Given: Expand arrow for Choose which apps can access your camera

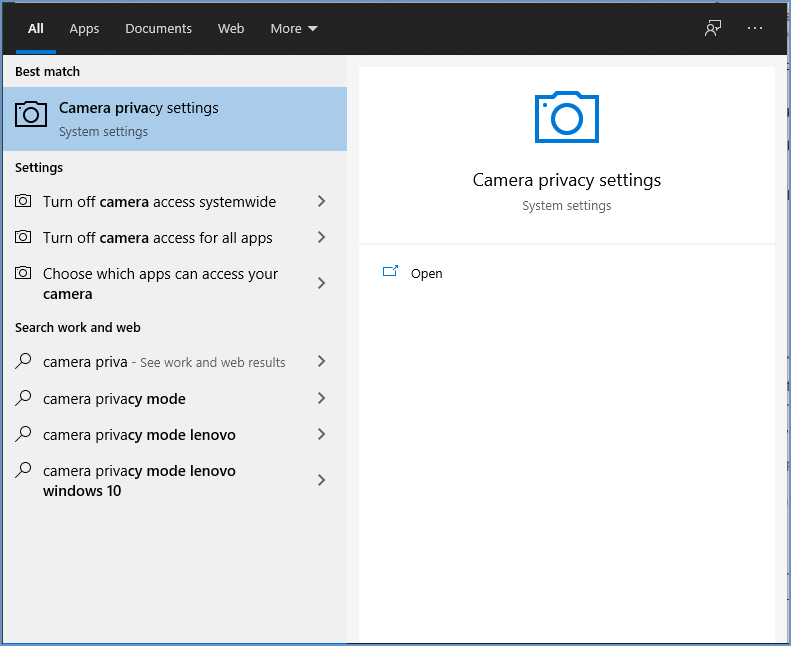Looking at the screenshot, I should click(x=321, y=283).
